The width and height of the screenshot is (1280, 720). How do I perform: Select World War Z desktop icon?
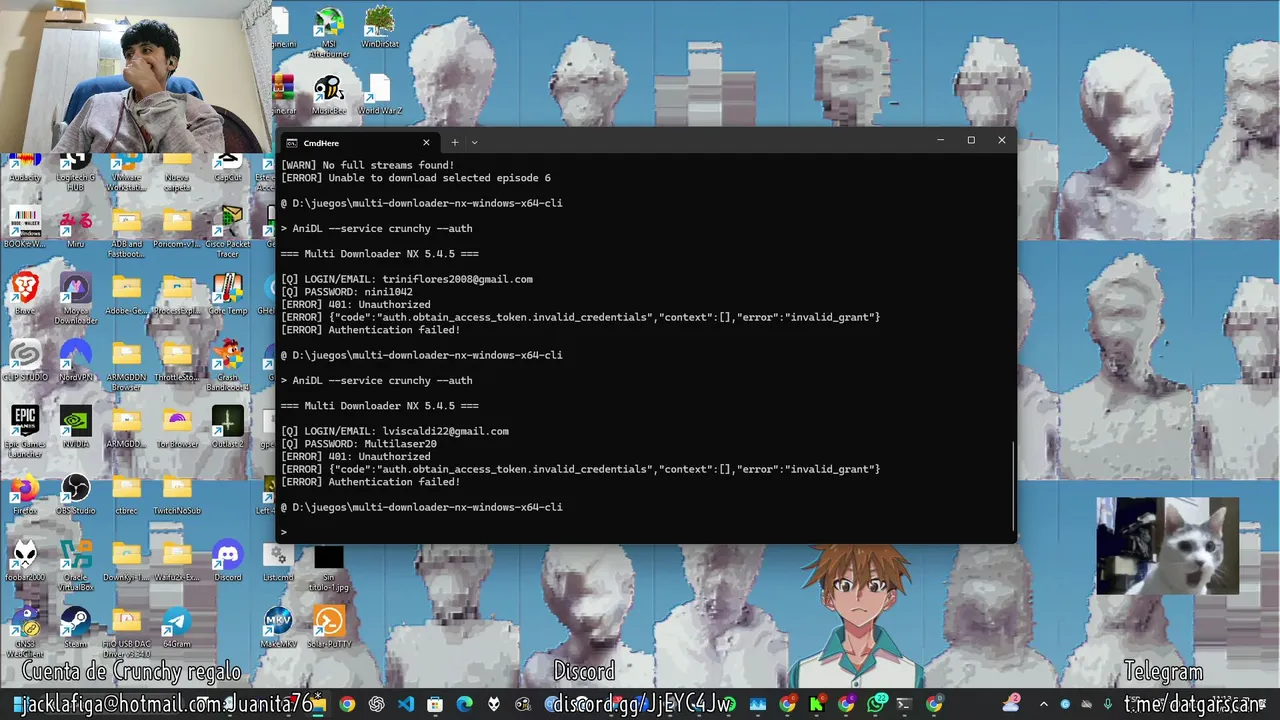coord(380,95)
